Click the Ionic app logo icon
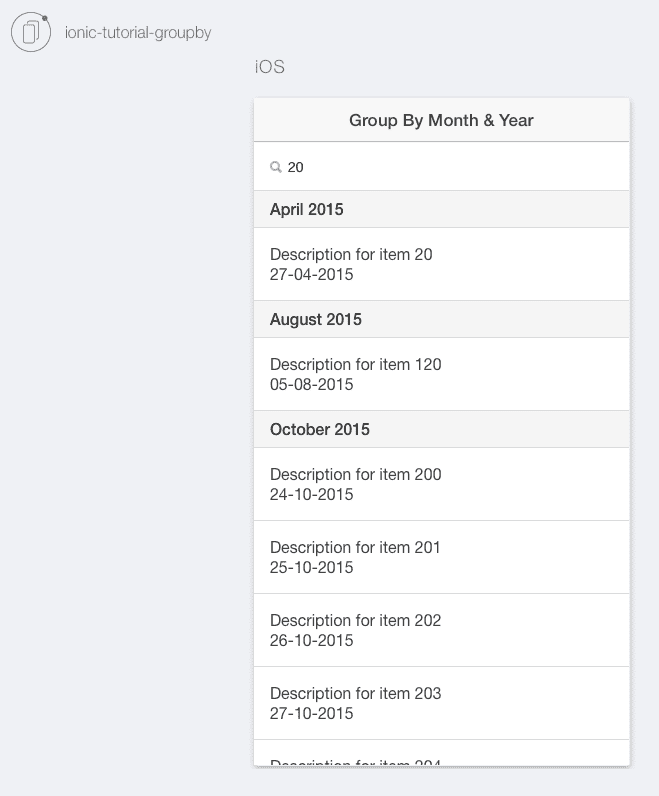 click(x=31, y=32)
